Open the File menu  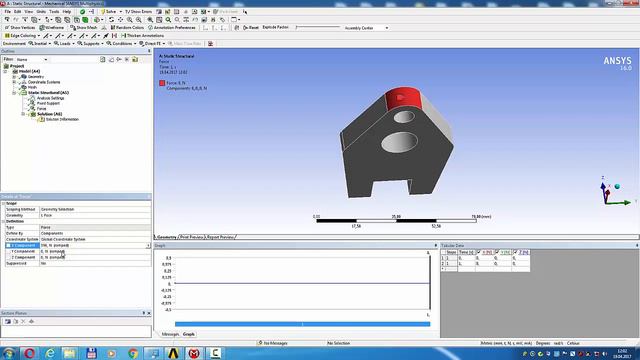(x=7, y=12)
